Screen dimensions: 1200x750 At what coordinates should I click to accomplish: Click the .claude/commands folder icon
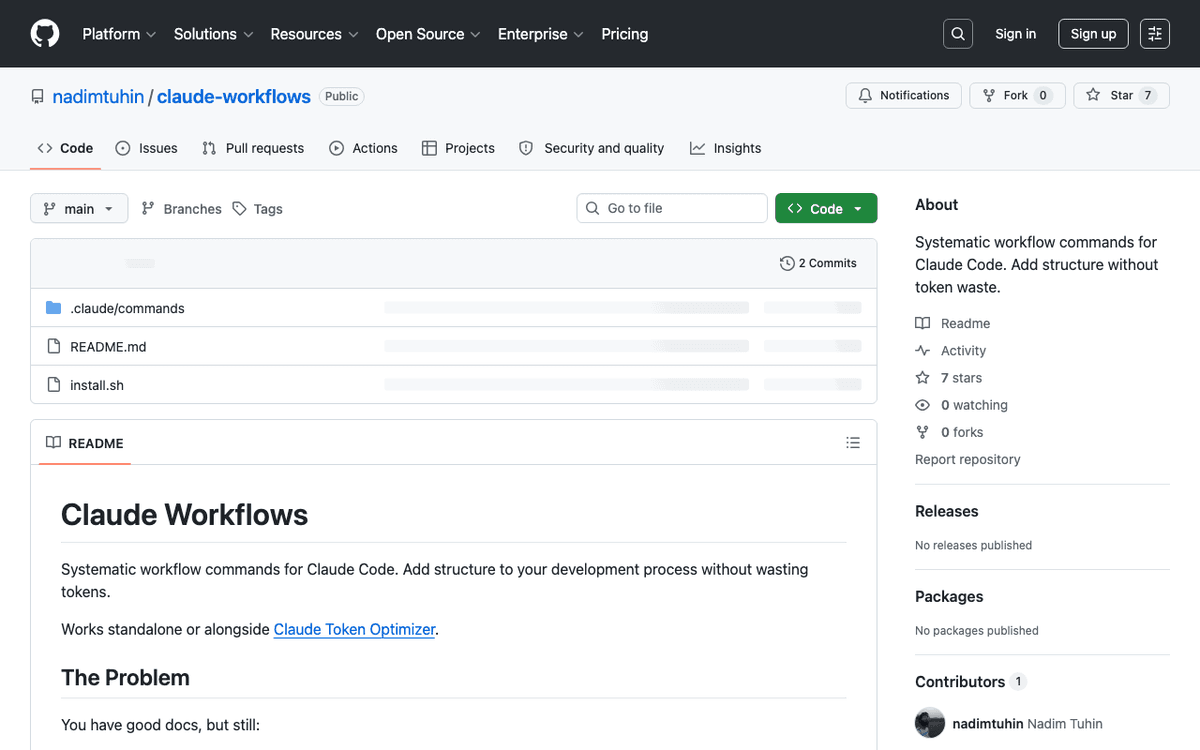[x=54, y=308]
